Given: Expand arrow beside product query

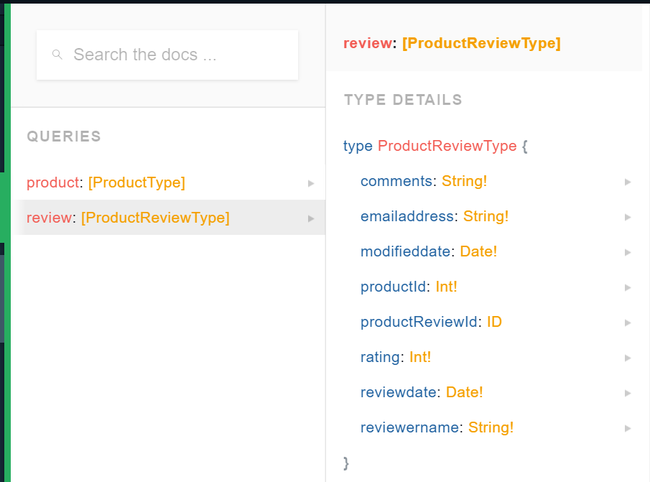Looking at the screenshot, I should point(311,183).
